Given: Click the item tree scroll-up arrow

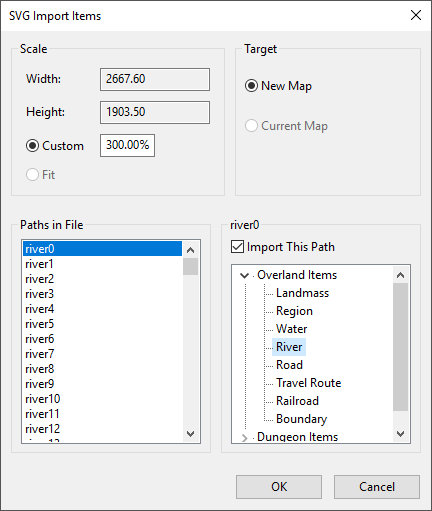Looking at the screenshot, I should click(401, 275).
